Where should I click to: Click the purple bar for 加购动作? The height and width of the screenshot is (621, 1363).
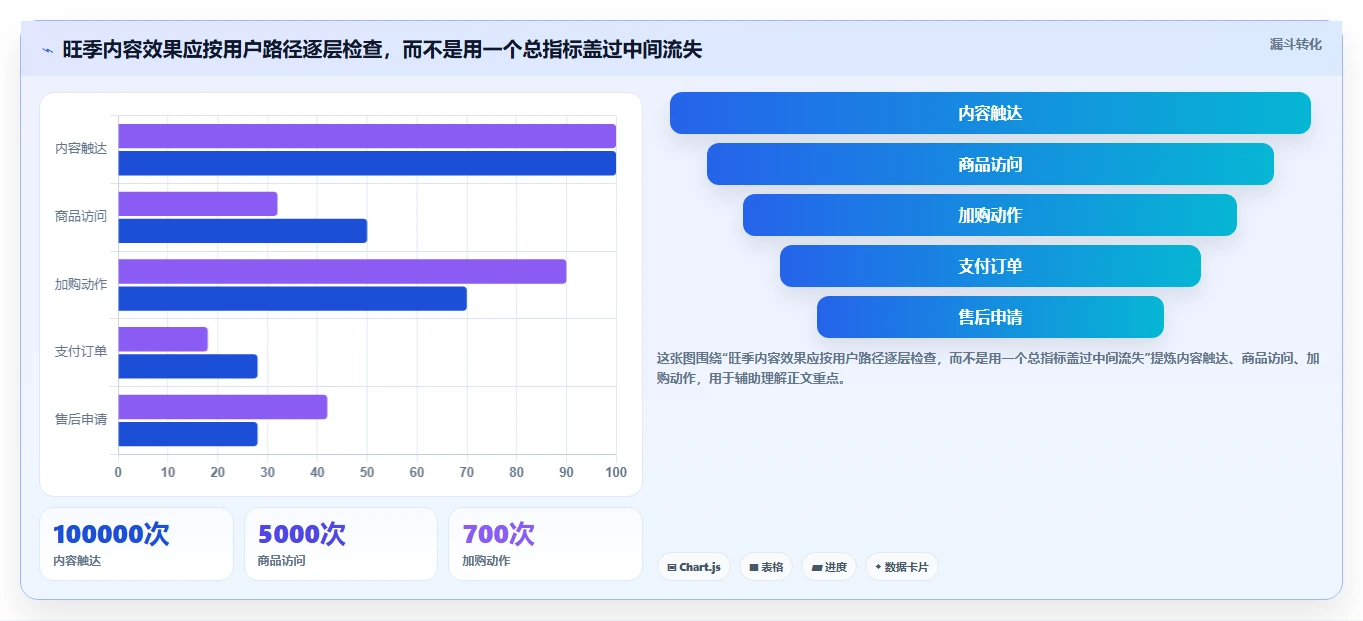pos(342,271)
